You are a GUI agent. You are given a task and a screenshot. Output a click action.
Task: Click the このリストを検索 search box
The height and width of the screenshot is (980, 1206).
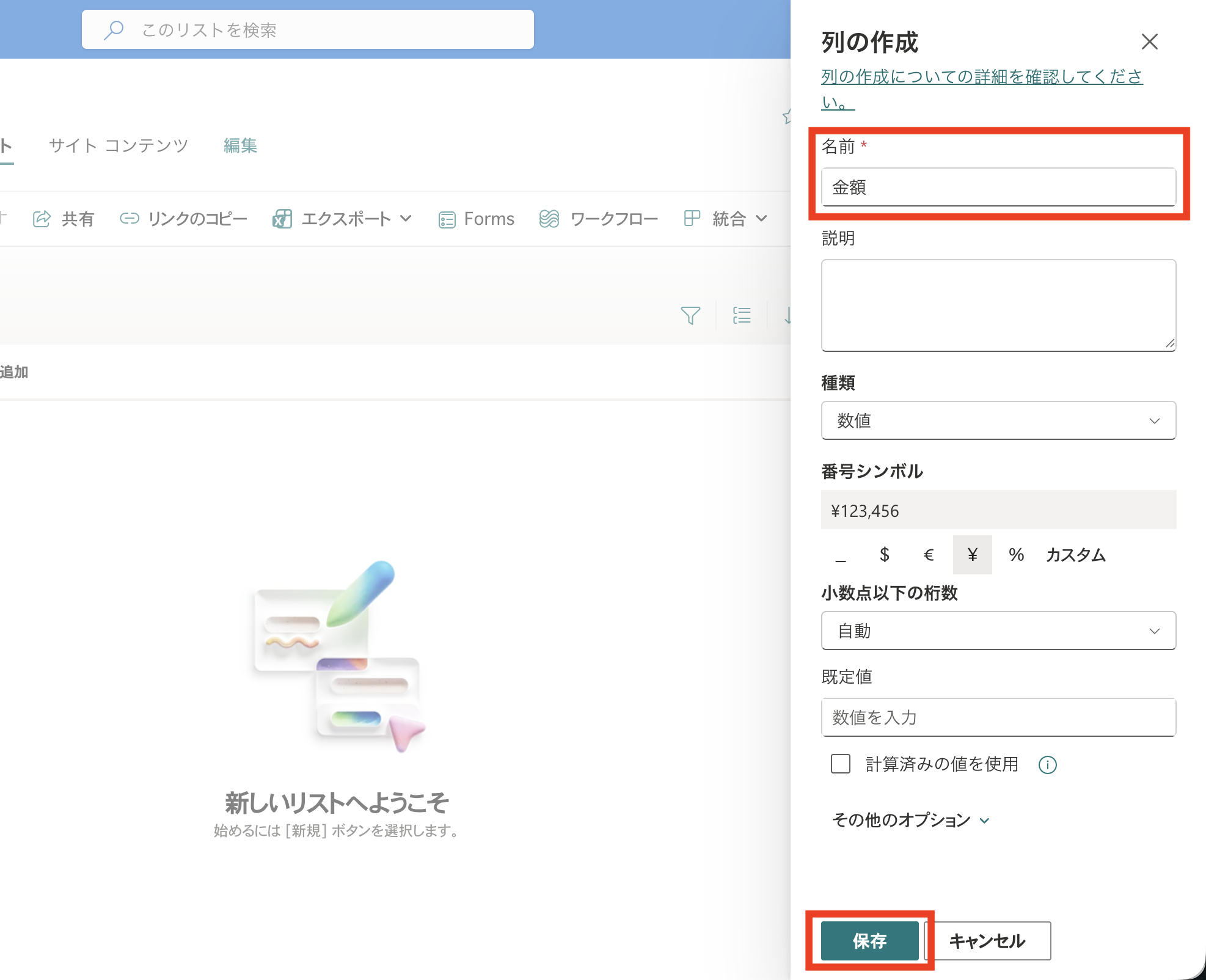point(308,29)
